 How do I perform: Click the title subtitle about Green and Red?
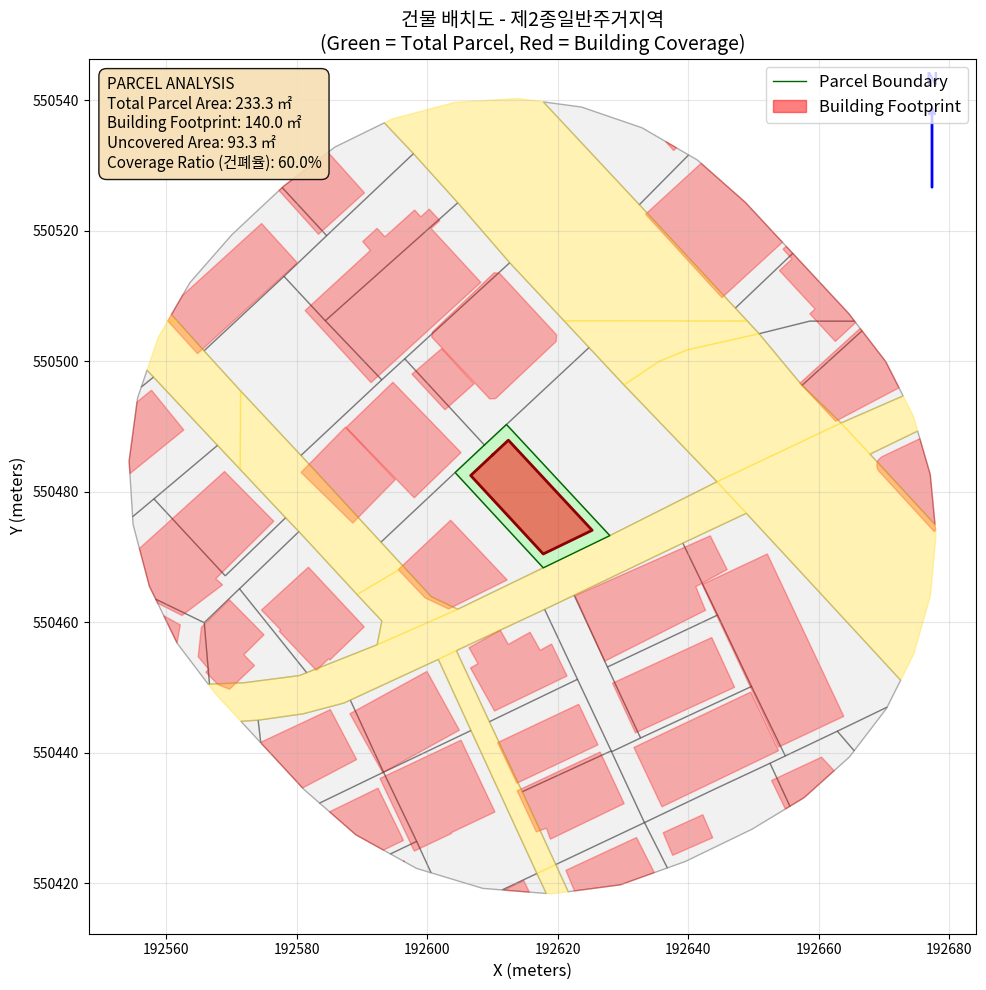(531, 43)
